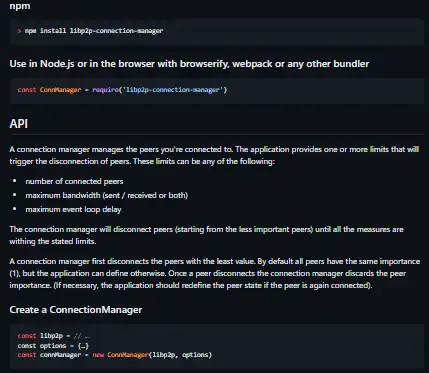Click the paragraph starting "A connection manager first disconnects"

coord(214,273)
